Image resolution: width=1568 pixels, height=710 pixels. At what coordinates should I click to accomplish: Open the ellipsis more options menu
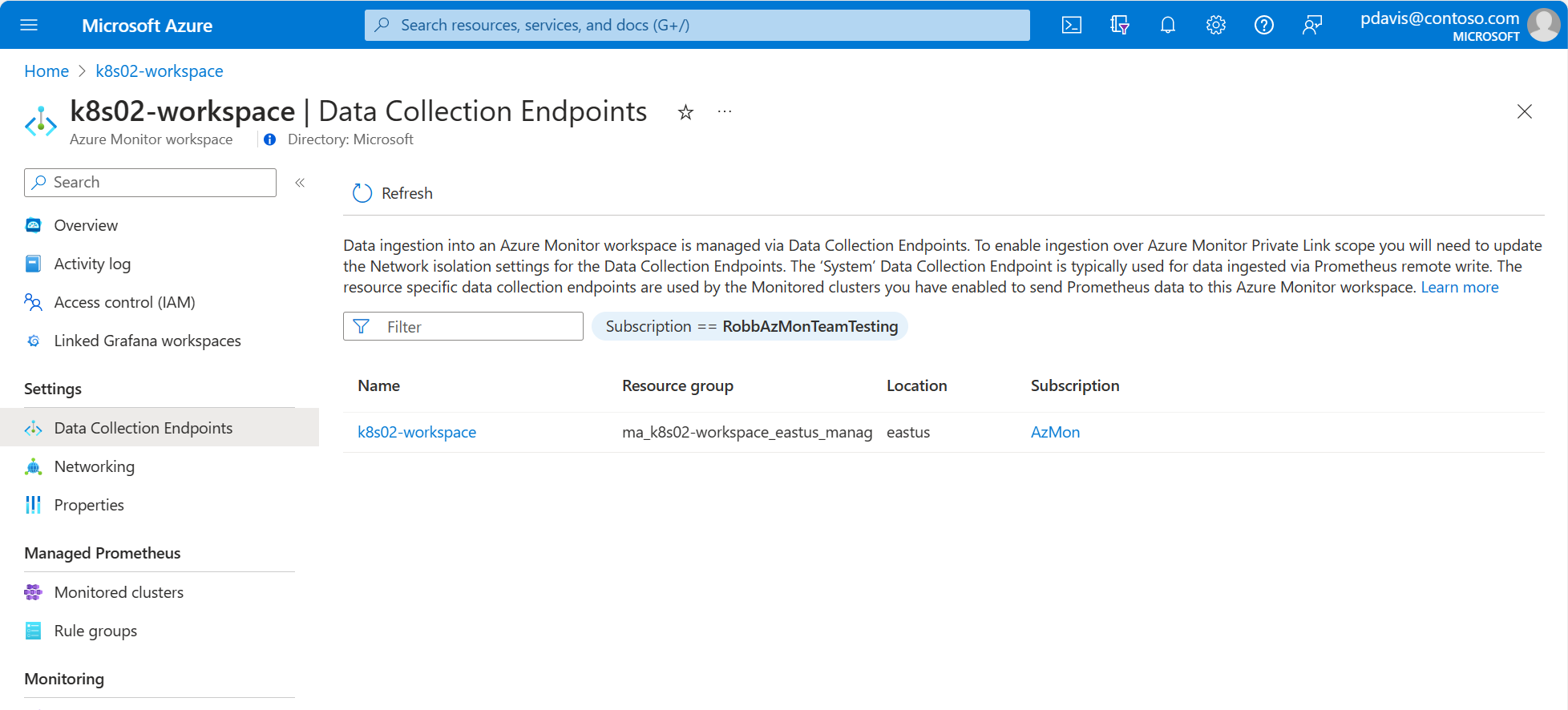click(x=725, y=112)
